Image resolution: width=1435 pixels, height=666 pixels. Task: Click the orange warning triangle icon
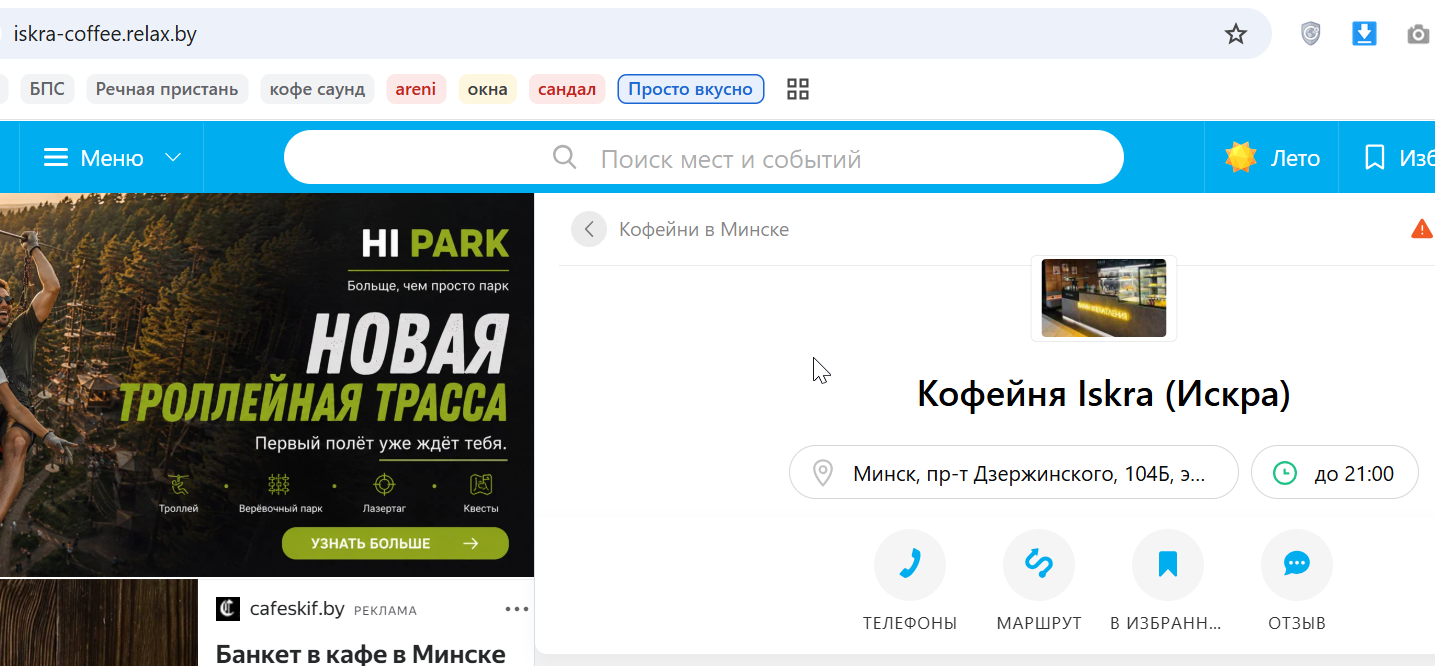[x=1422, y=229]
